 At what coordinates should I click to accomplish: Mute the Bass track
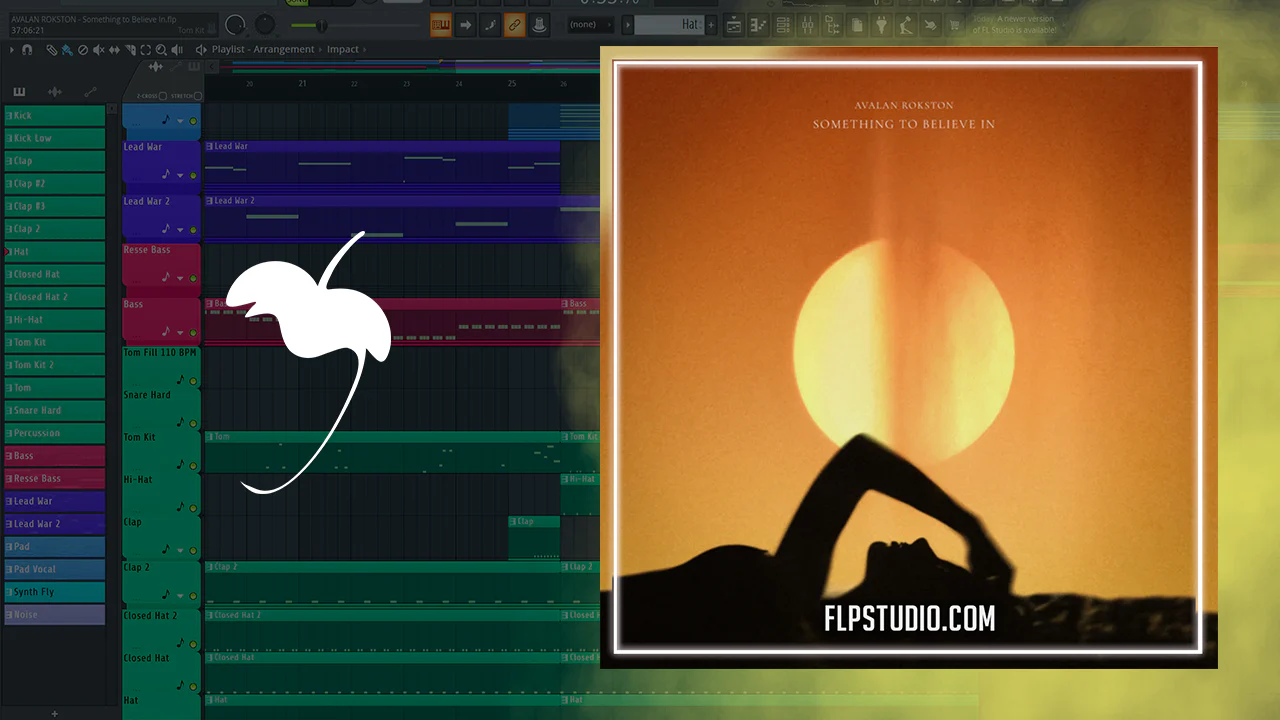193,333
